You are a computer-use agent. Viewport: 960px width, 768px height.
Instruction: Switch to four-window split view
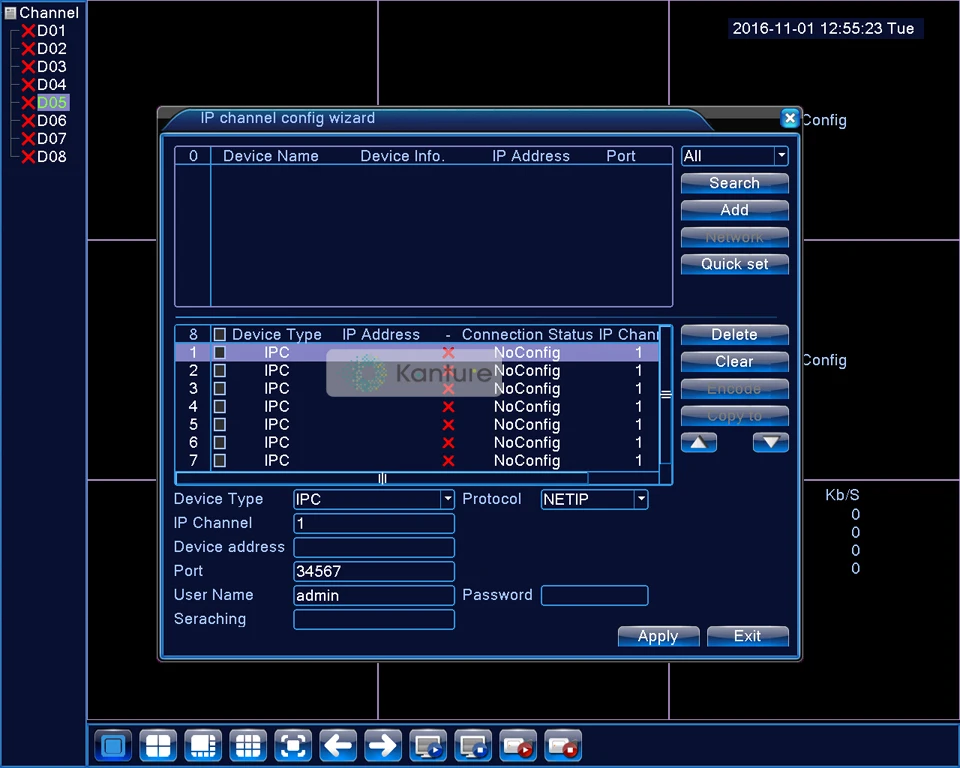[158, 745]
